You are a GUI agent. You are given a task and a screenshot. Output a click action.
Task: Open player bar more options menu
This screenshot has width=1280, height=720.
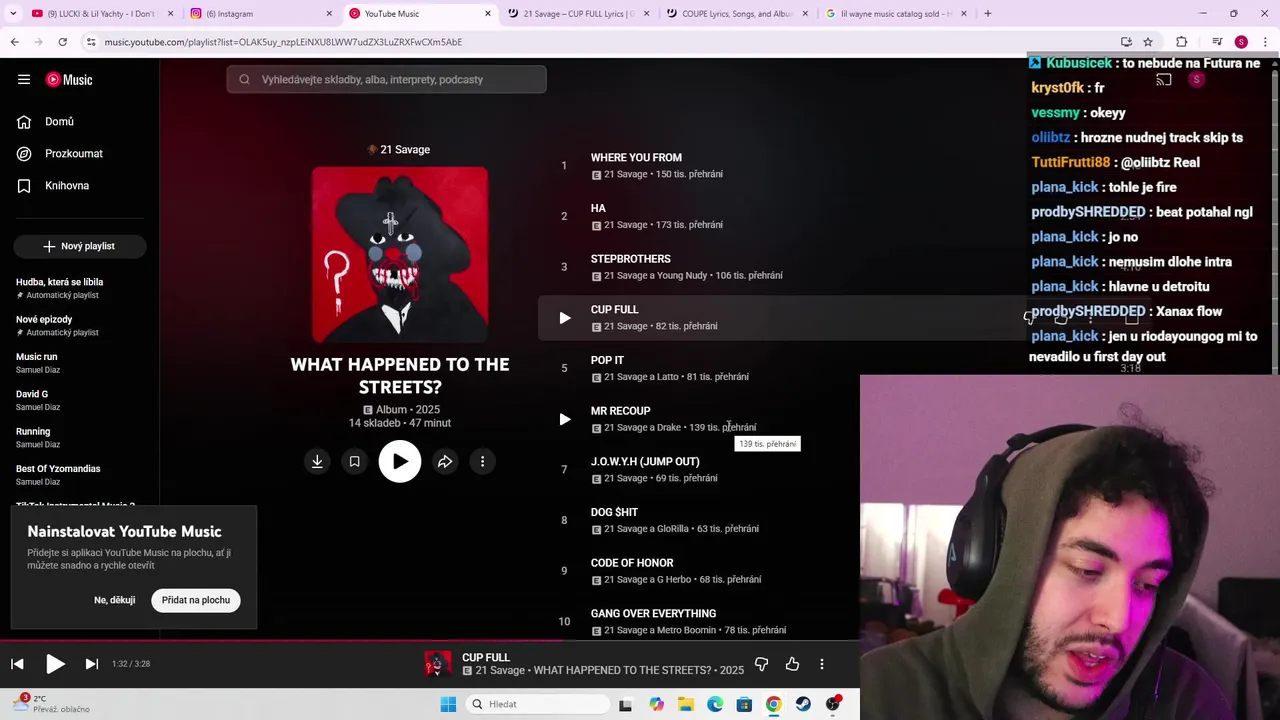[822, 664]
